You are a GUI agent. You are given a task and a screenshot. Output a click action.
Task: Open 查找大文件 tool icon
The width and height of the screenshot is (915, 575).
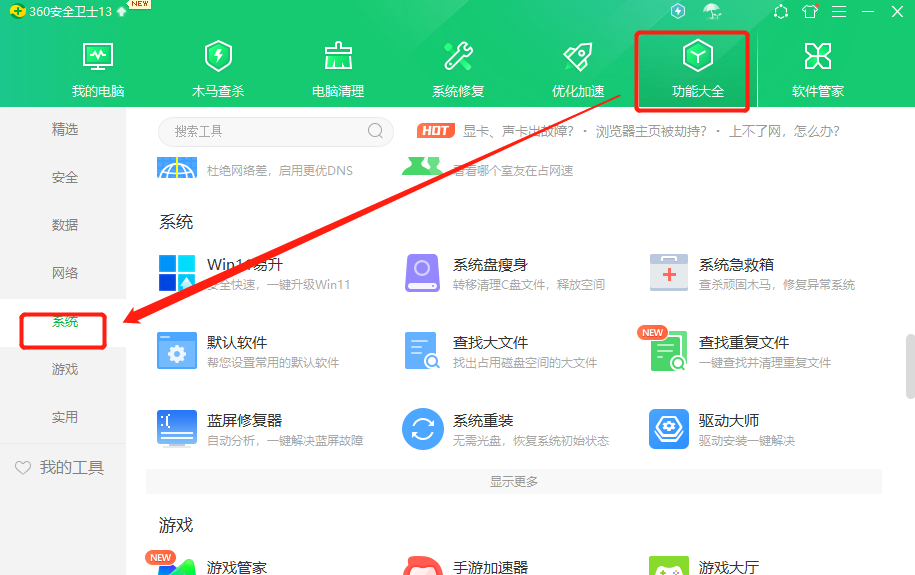(422, 351)
